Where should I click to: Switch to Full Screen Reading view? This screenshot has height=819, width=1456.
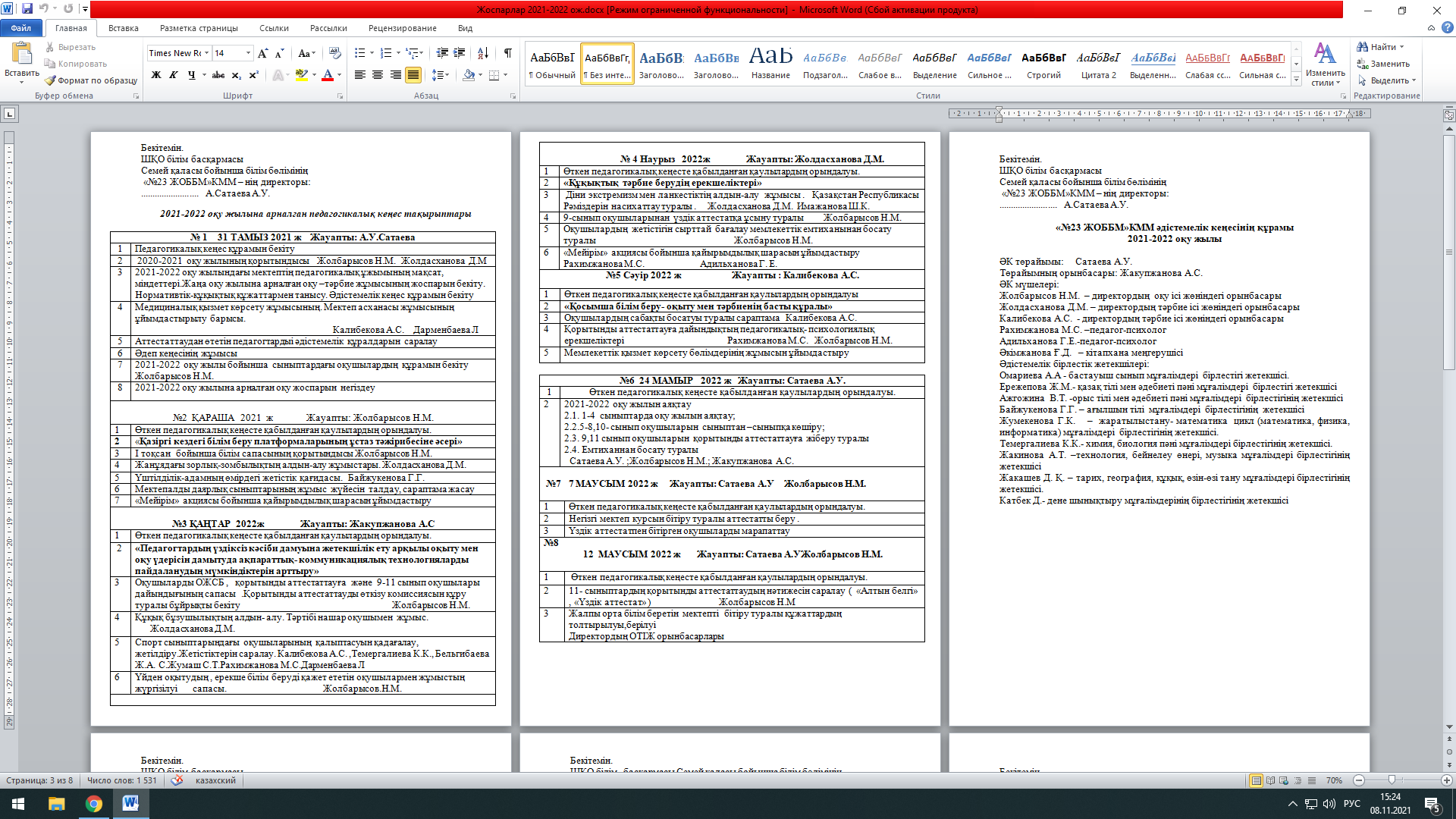pos(1270,780)
